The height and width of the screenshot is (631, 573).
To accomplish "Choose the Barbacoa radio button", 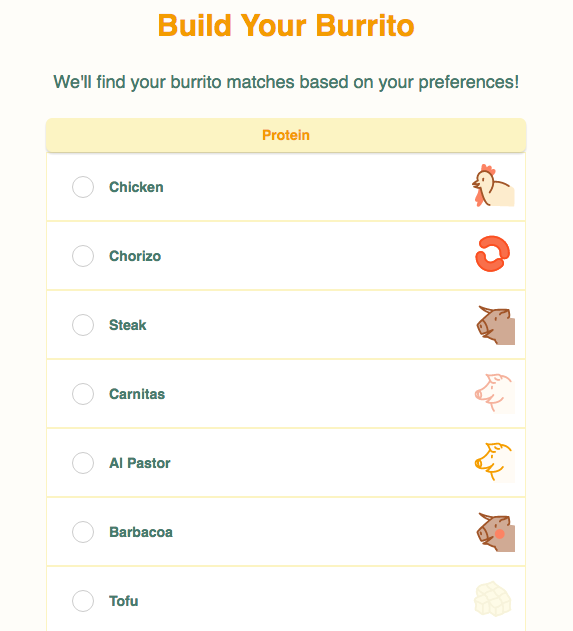I will pos(83,532).
